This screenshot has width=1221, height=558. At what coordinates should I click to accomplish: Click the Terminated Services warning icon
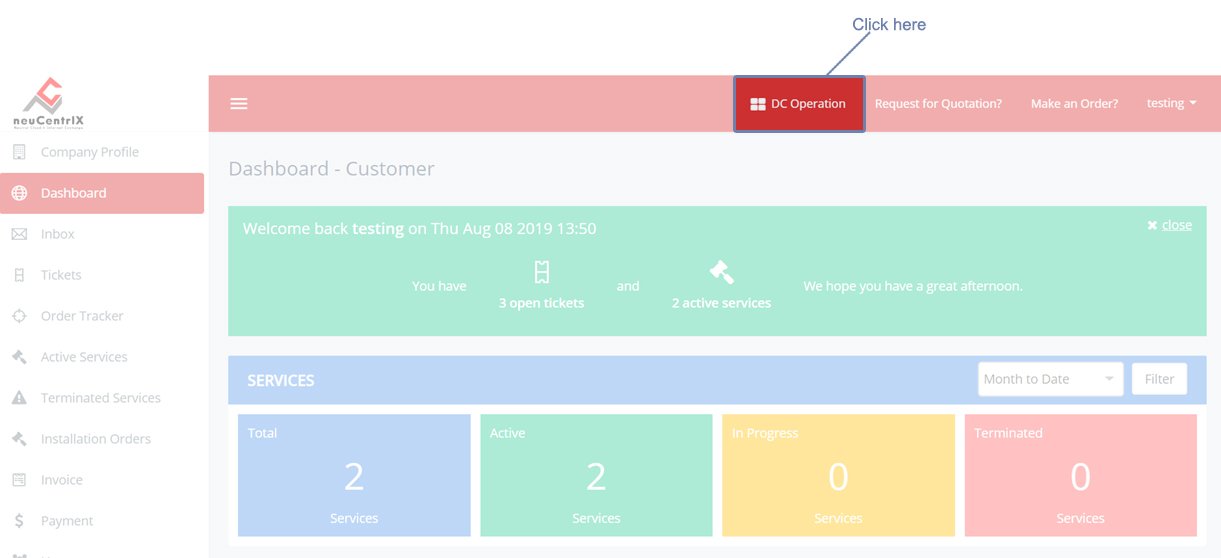click(x=19, y=398)
